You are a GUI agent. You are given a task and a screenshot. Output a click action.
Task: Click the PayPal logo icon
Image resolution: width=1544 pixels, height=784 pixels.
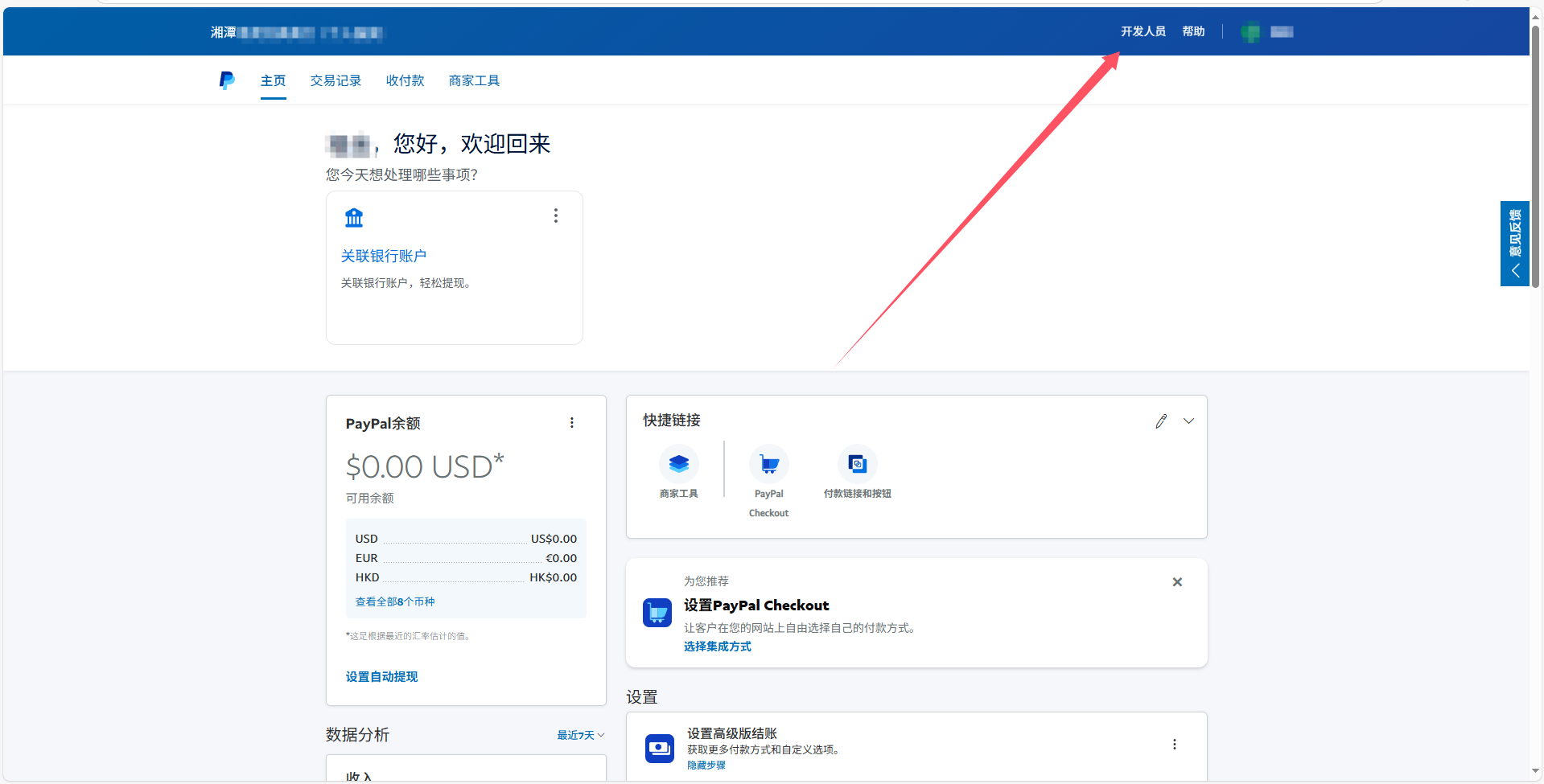[x=226, y=80]
